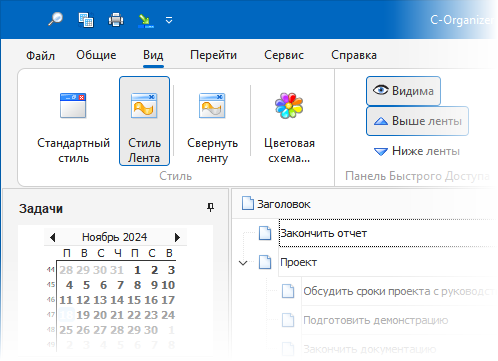
Task: Select November 8 in the calendar
Action: (137, 285)
